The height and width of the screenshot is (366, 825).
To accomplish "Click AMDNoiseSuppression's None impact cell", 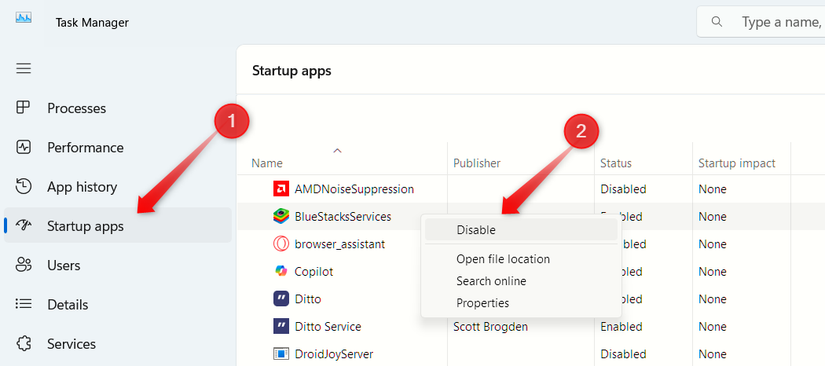I will 712,189.
